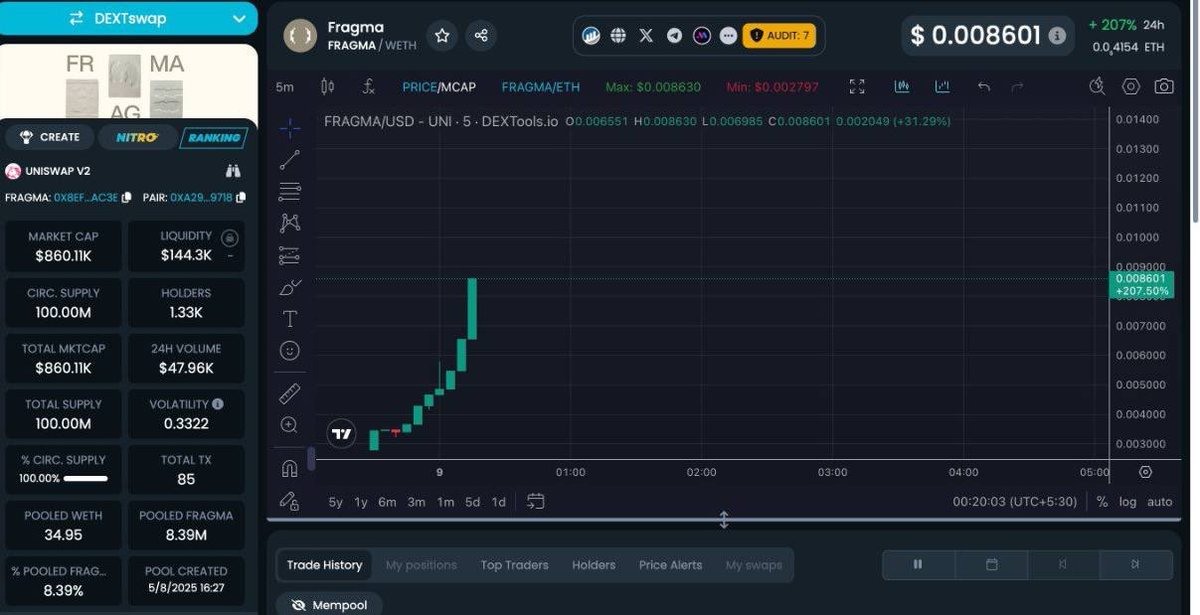This screenshot has height=615, width=1200.
Task: Click the RANKING button
Action: click(214, 137)
